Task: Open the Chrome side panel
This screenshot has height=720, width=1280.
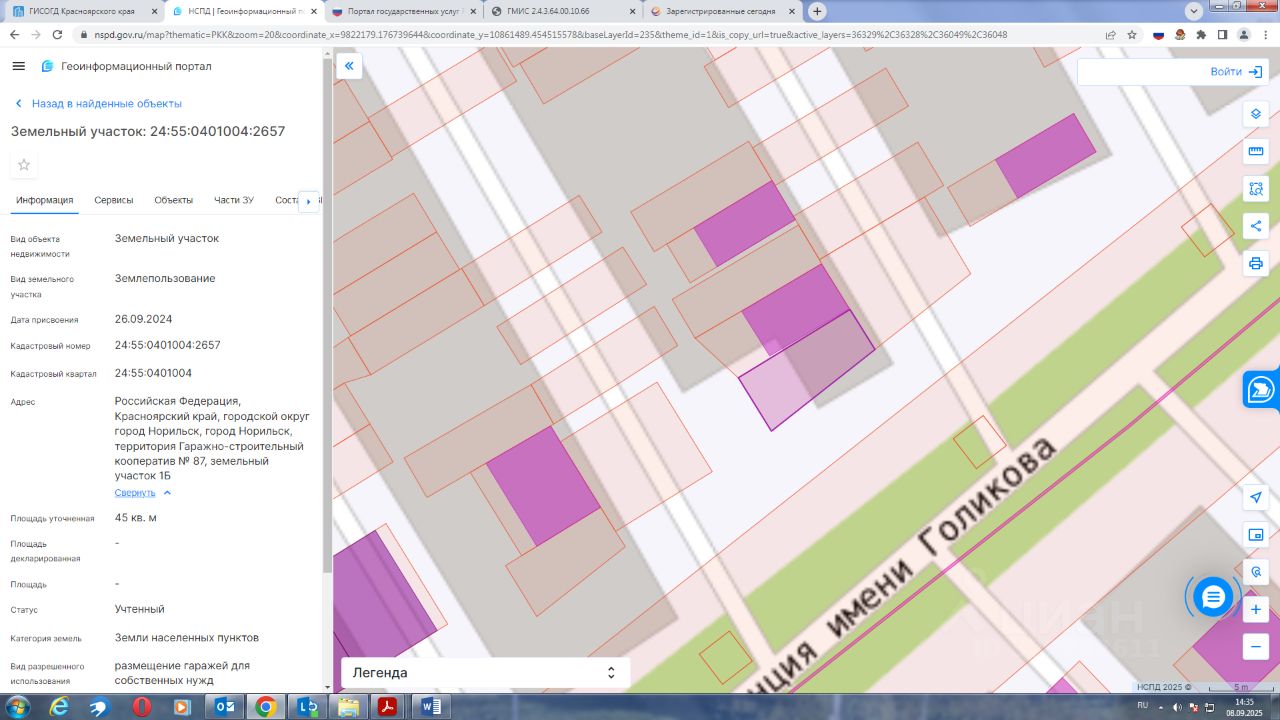Action: click(x=1222, y=34)
